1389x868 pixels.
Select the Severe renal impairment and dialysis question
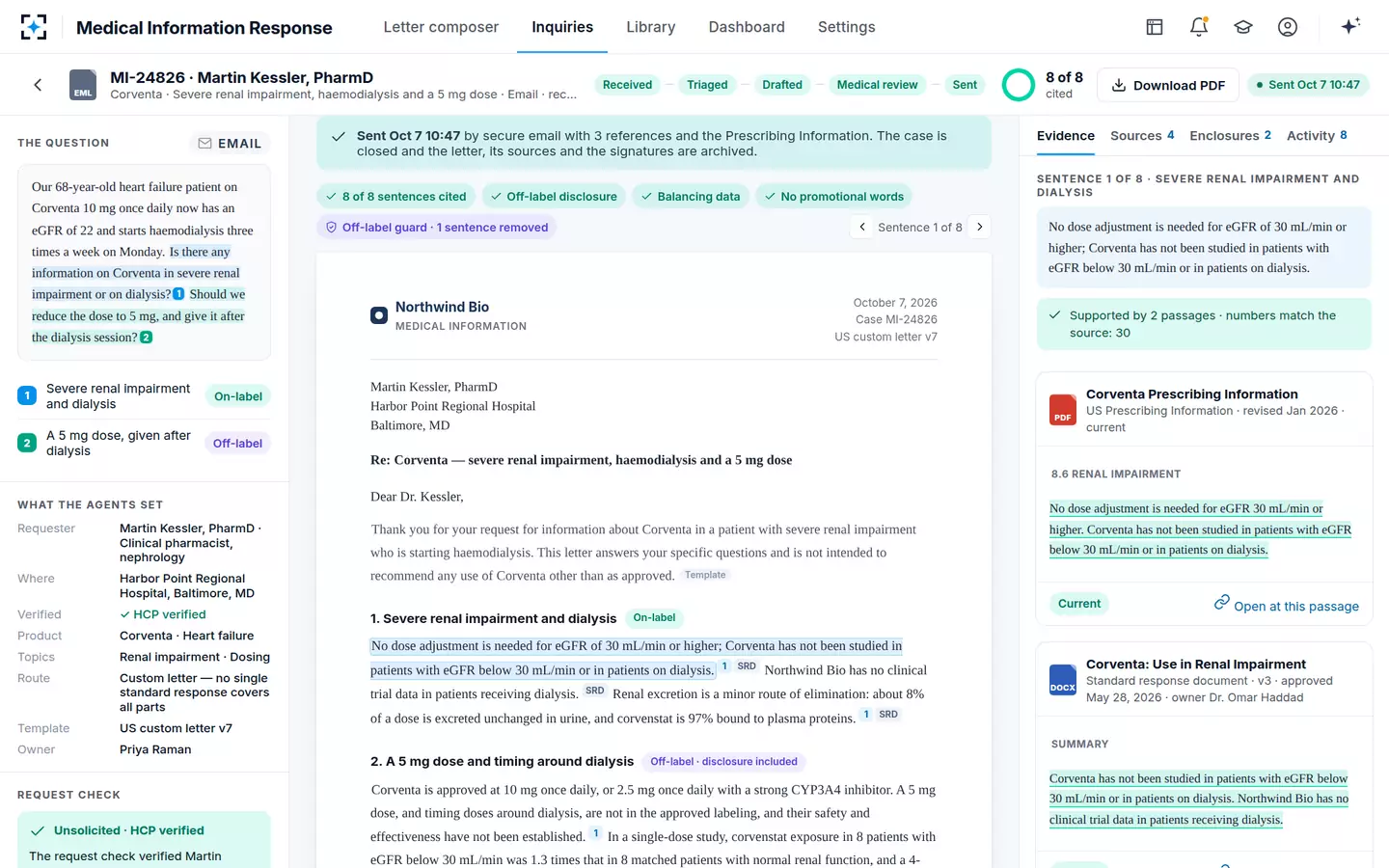pos(145,396)
